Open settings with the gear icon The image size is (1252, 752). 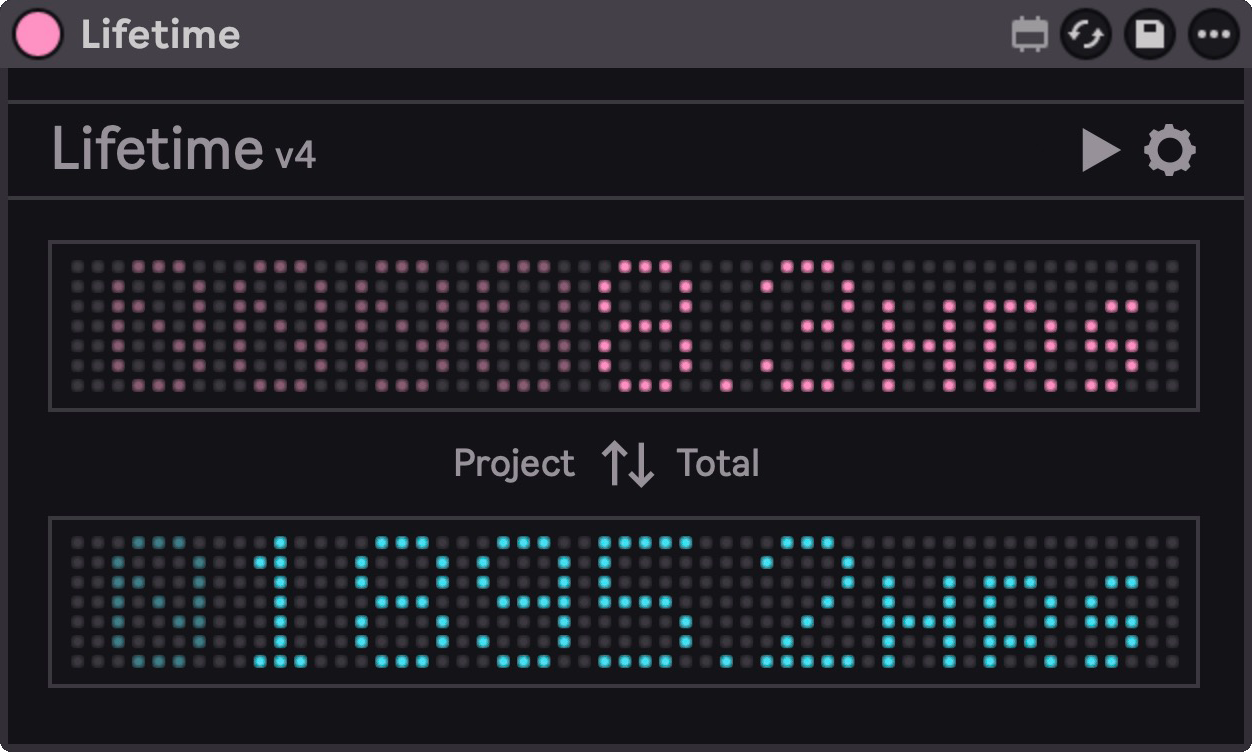1169,151
